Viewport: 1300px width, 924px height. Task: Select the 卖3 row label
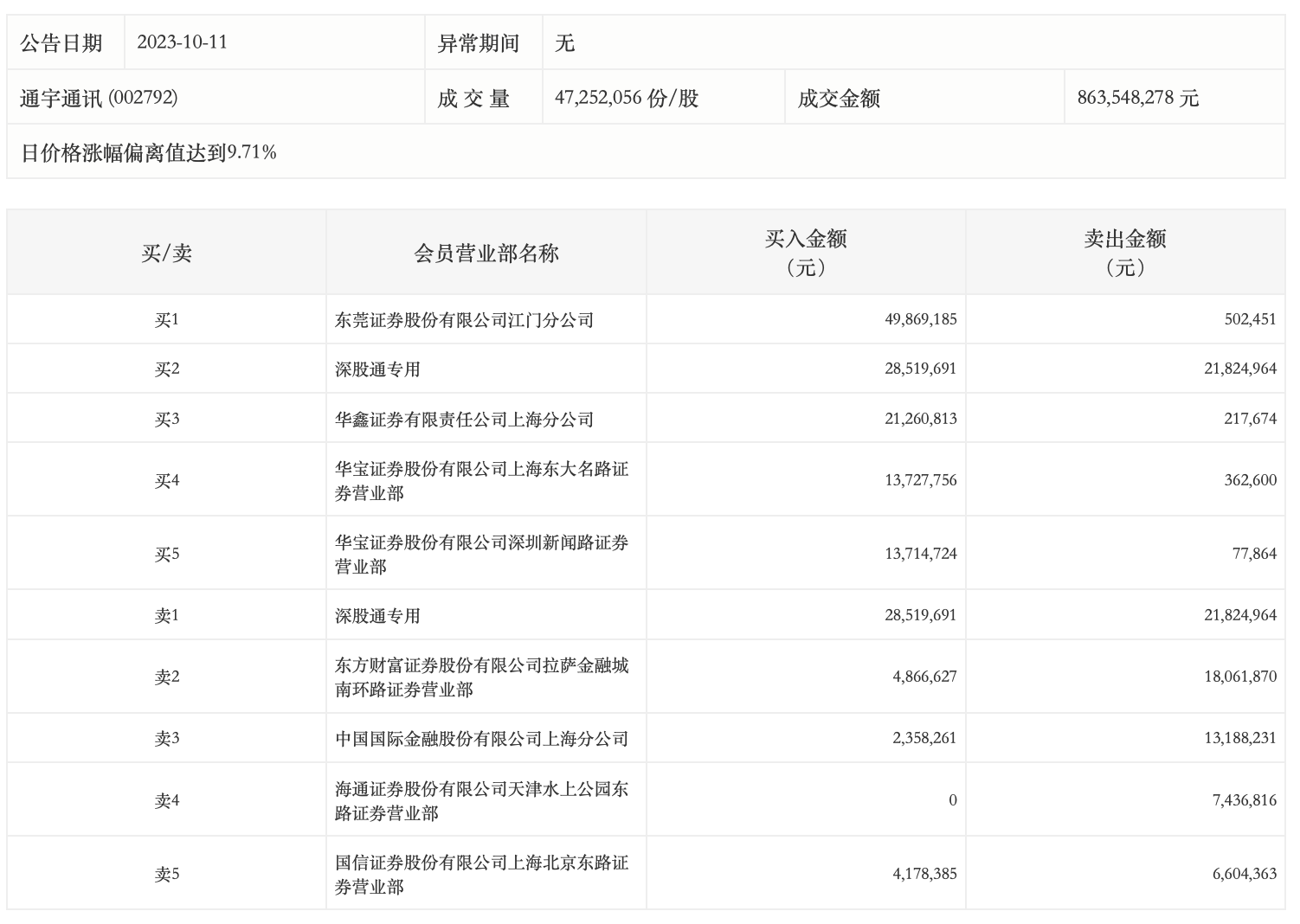pos(166,738)
